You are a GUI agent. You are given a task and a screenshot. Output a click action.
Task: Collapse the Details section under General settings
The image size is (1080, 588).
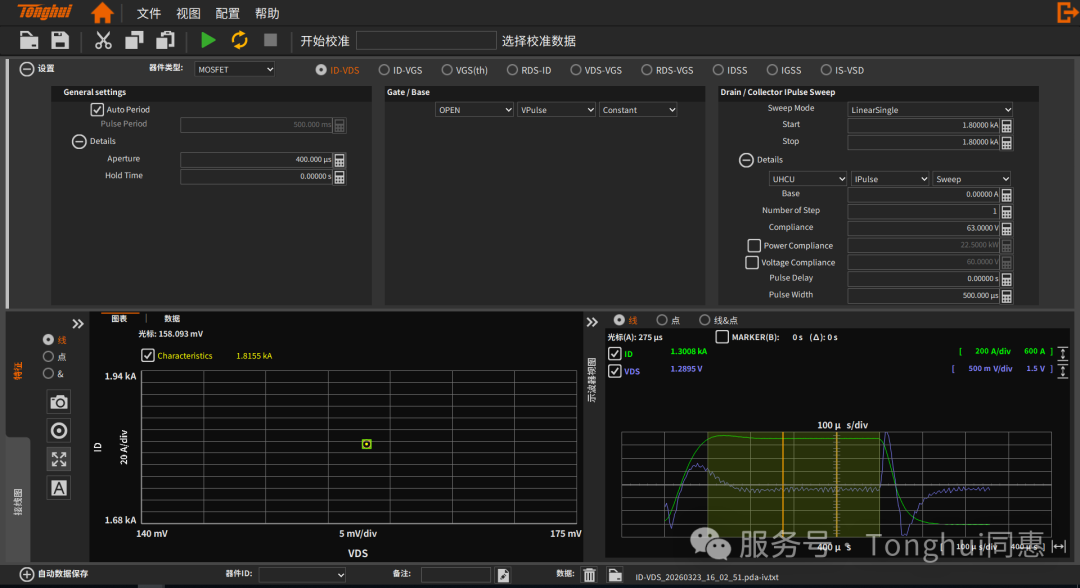pyautogui.click(x=79, y=142)
